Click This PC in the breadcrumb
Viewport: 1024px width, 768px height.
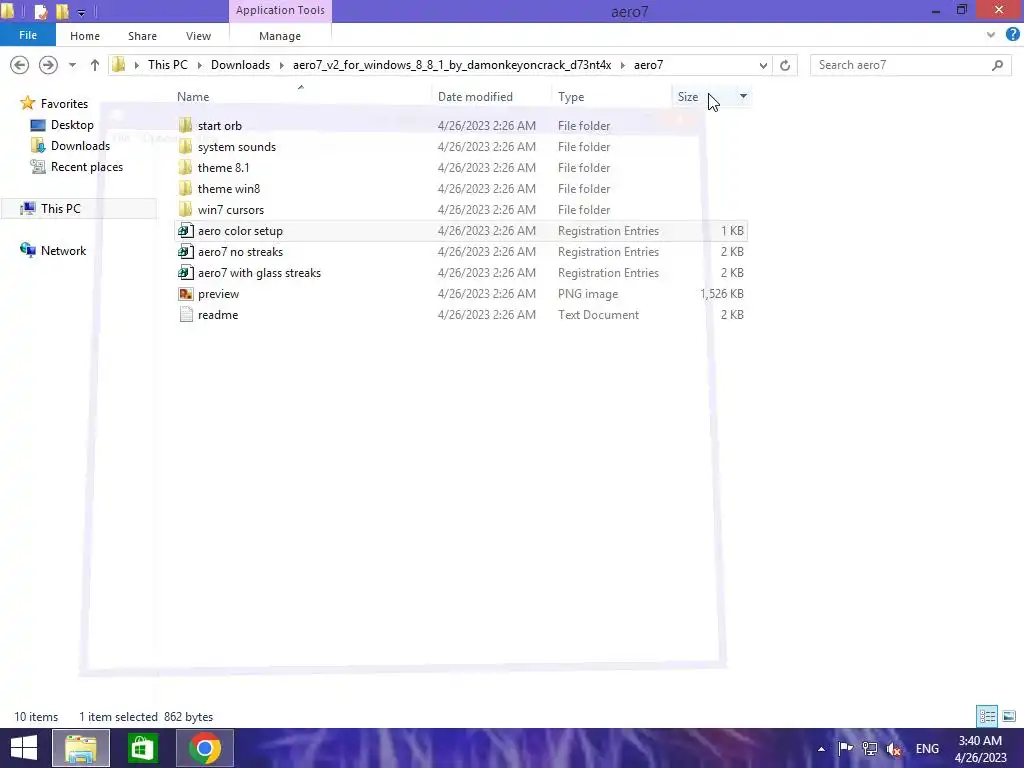167,65
